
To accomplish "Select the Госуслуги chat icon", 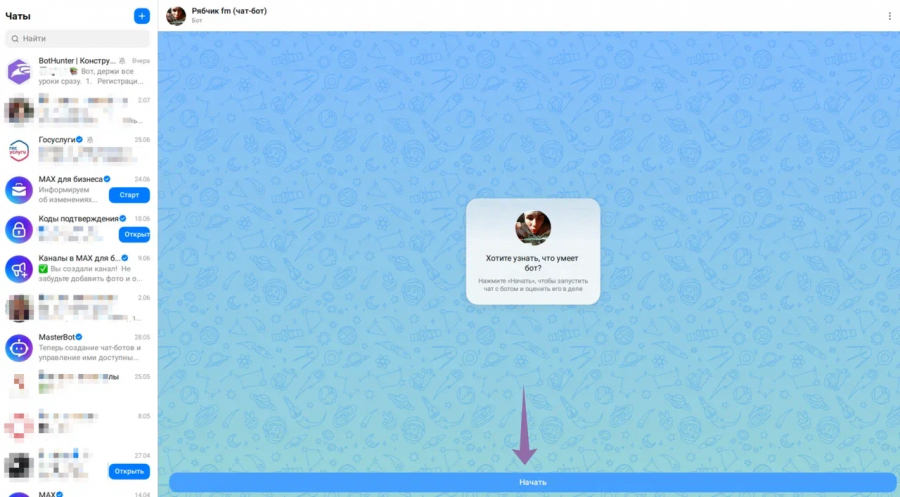I will coord(19,150).
